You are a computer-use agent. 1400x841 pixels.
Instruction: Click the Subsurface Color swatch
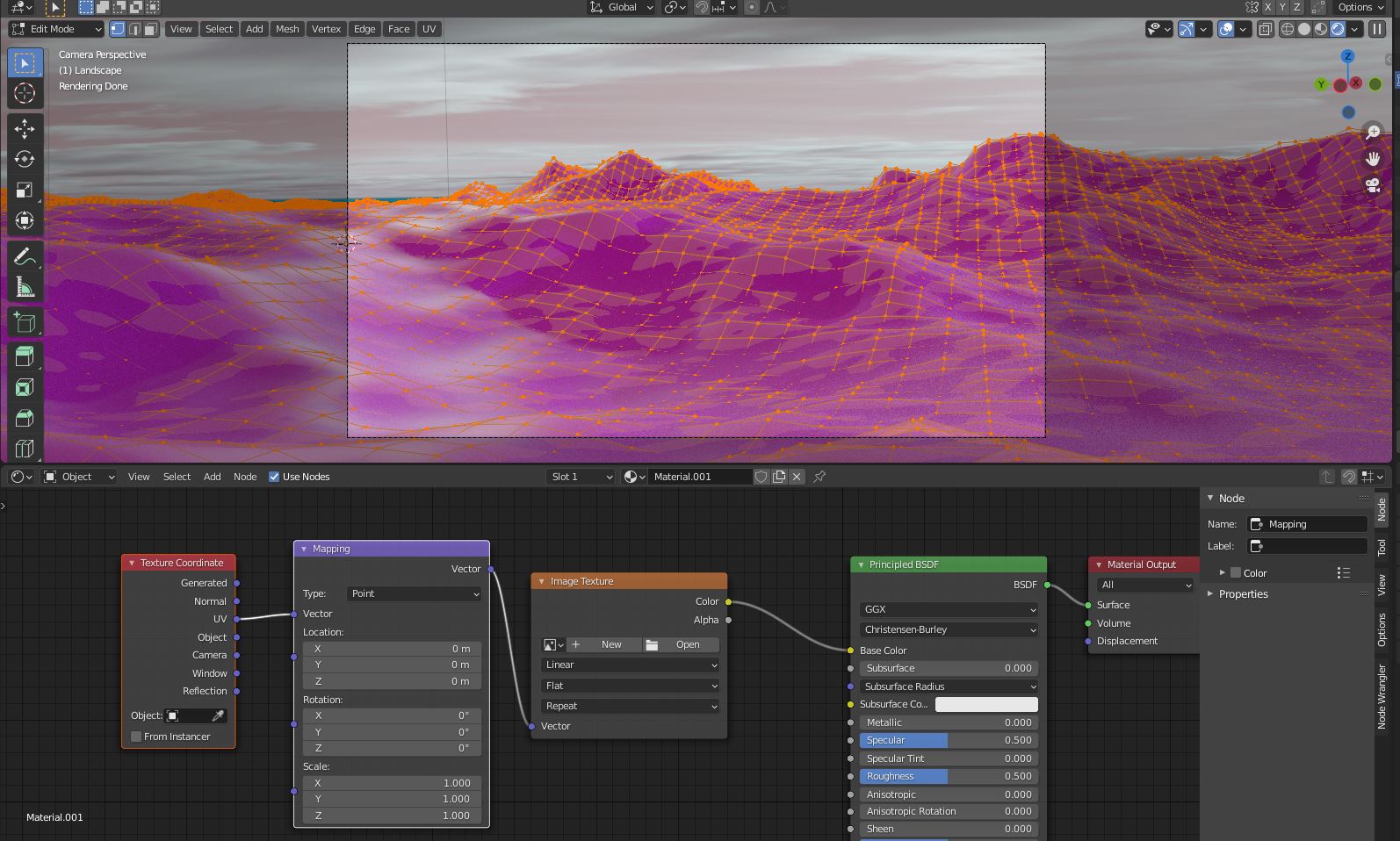(x=986, y=704)
